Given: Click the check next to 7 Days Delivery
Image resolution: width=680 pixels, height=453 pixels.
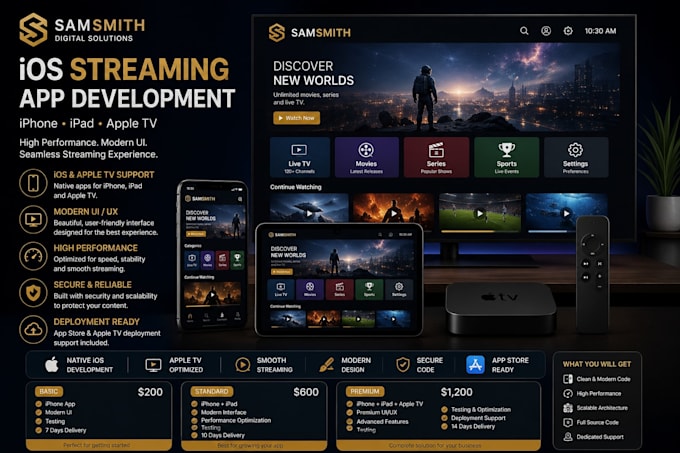Looking at the screenshot, I should point(39,430).
